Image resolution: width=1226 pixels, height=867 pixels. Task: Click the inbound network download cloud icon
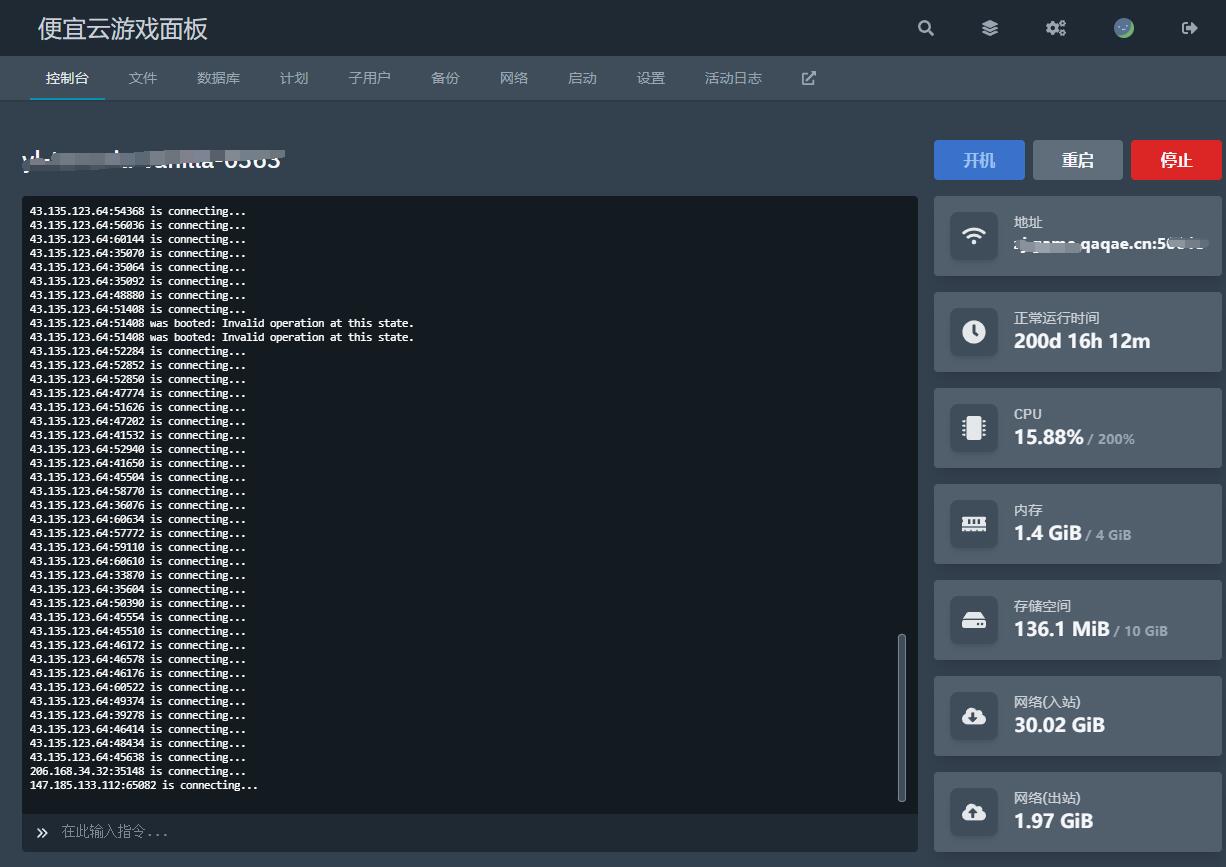pos(974,716)
